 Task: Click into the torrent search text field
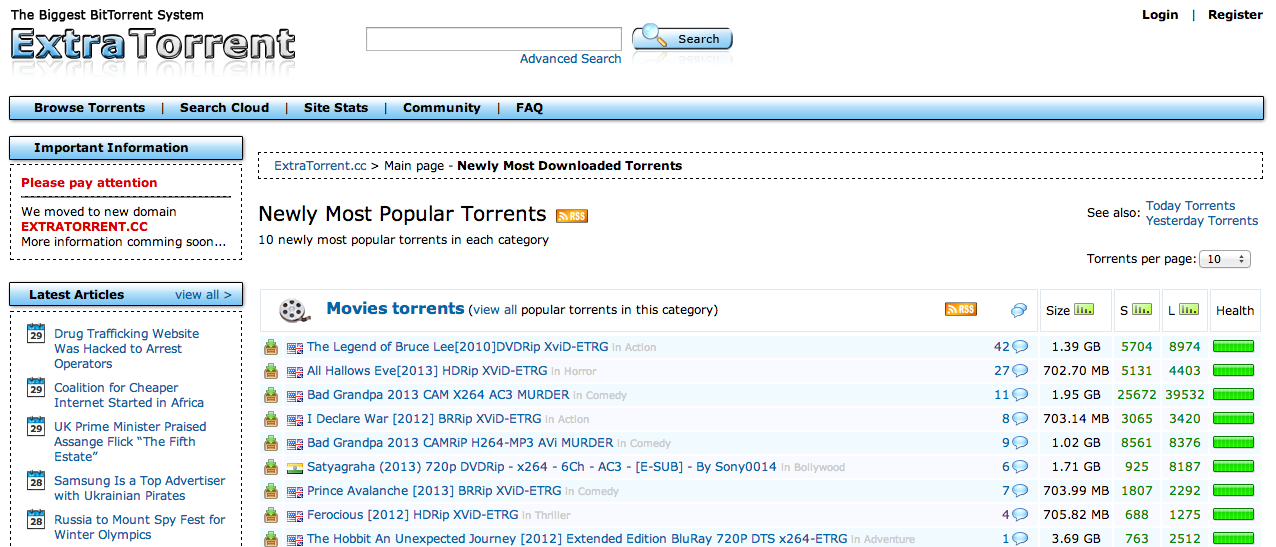coord(494,39)
